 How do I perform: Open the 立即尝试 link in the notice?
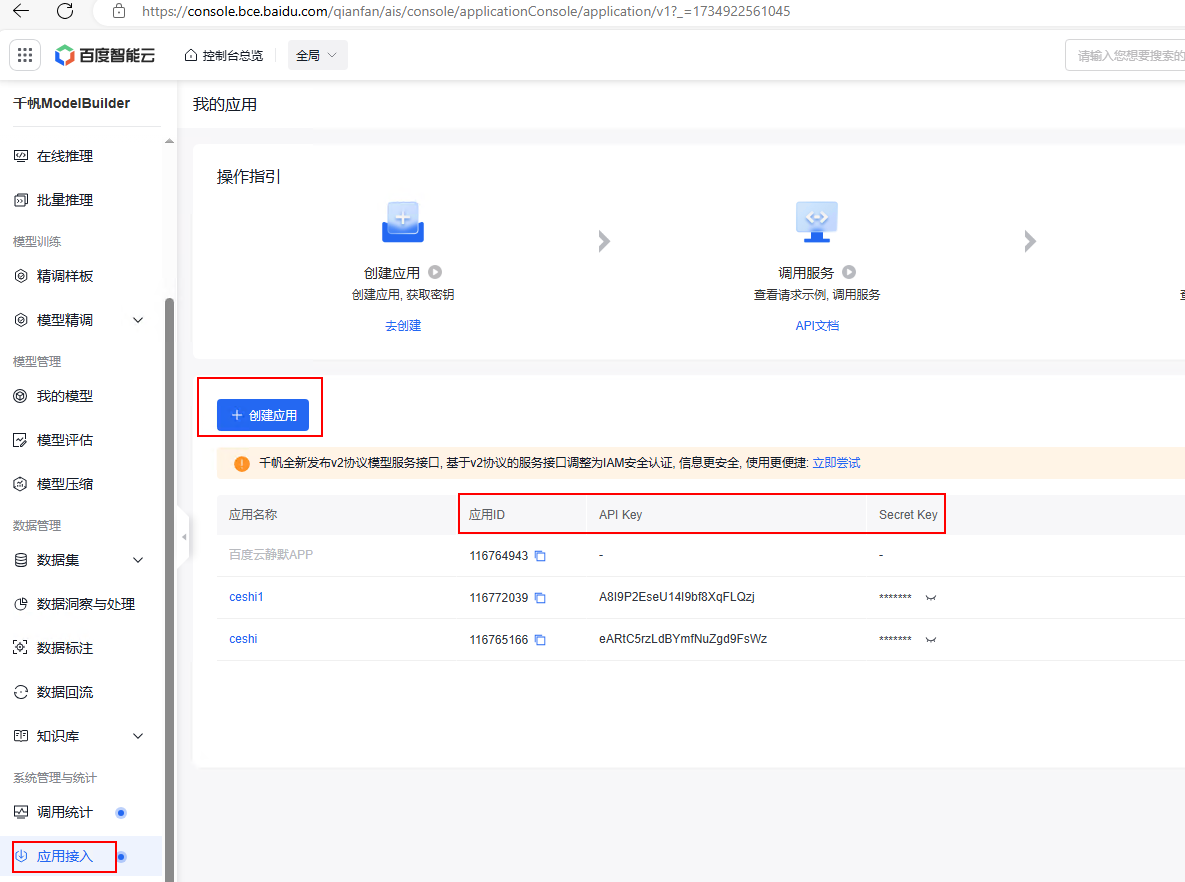tap(836, 463)
